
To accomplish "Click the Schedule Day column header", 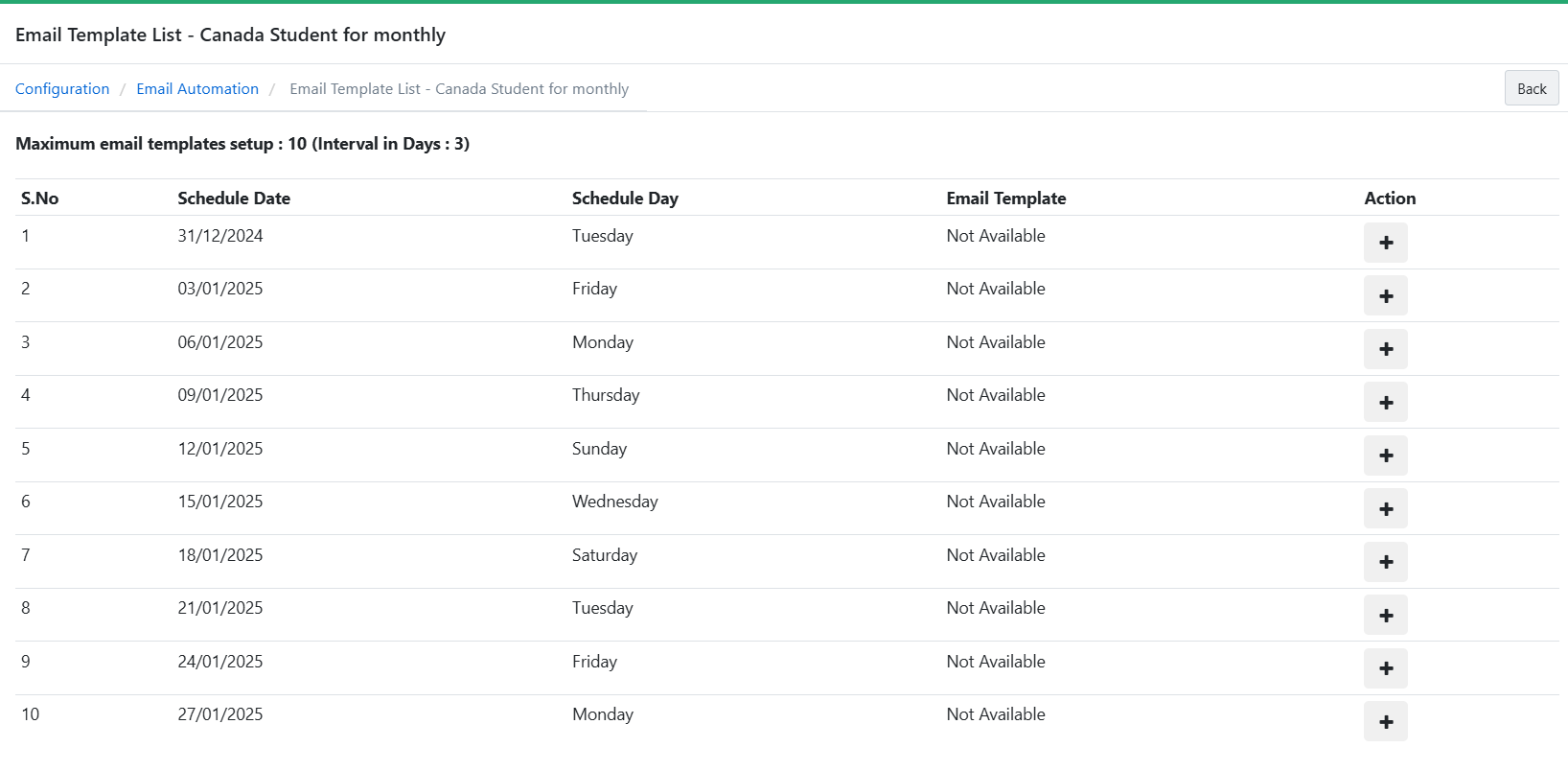I will tap(625, 199).
